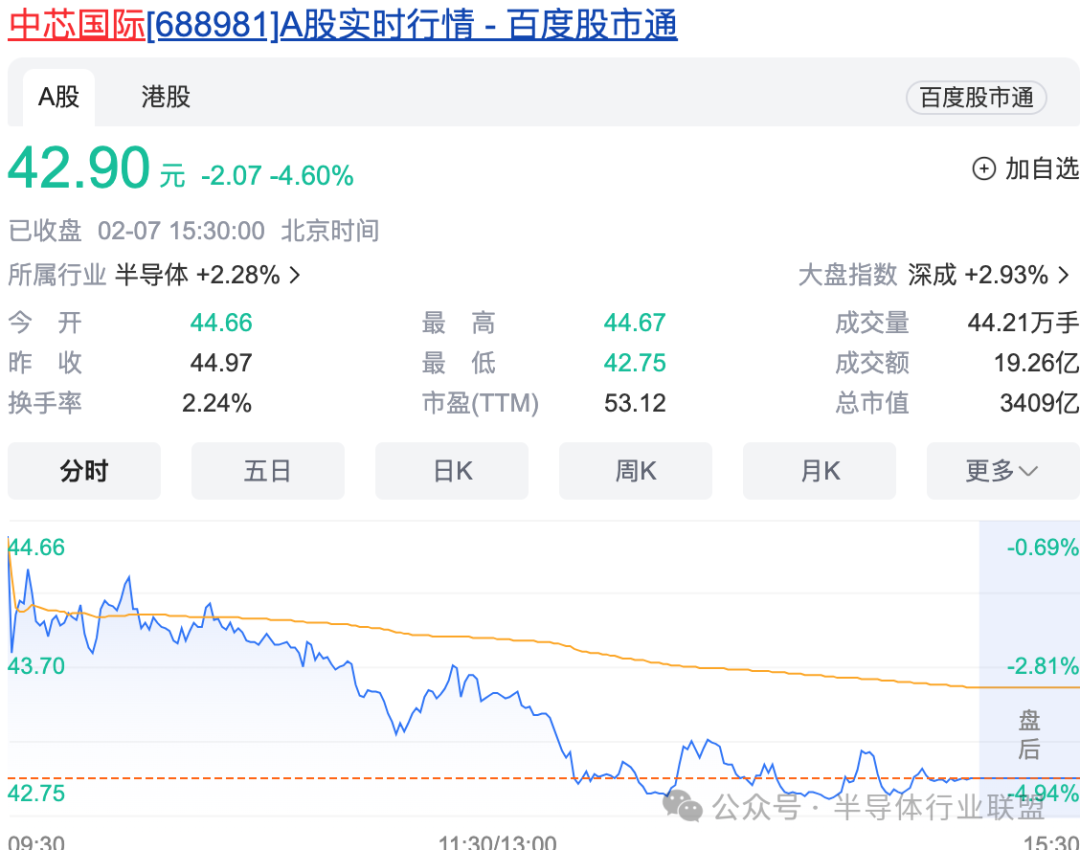Click the 百度股市通 badge button
Image resolution: width=1080 pixels, height=850 pixels.
point(976,98)
